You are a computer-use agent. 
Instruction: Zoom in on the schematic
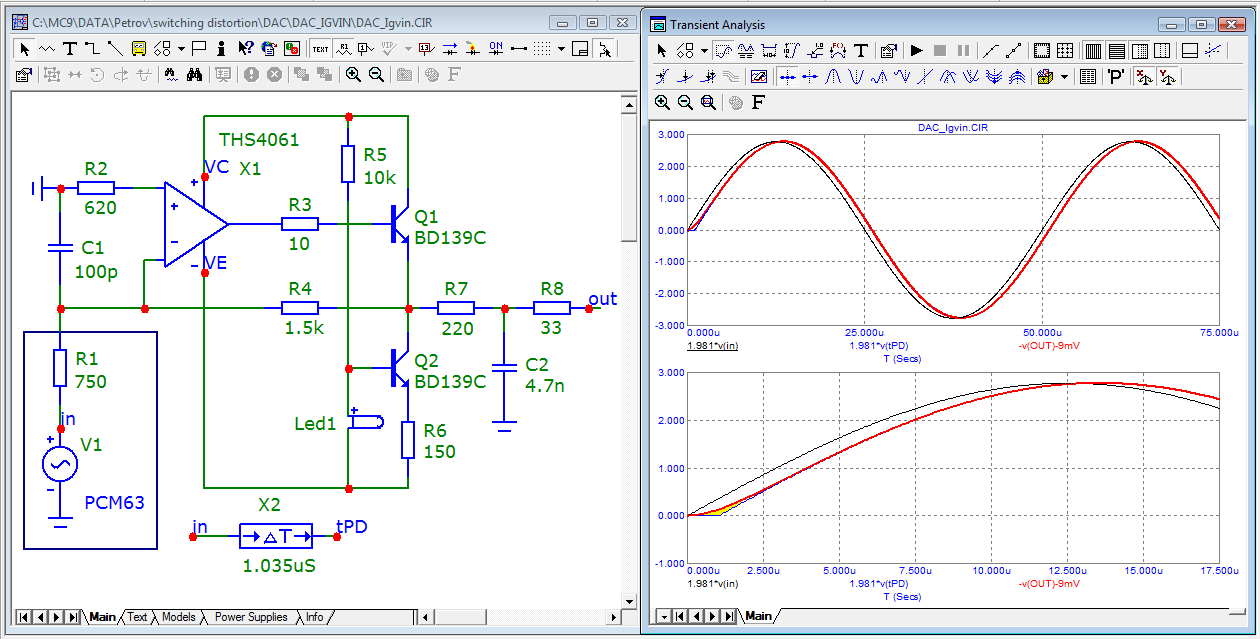(x=353, y=74)
